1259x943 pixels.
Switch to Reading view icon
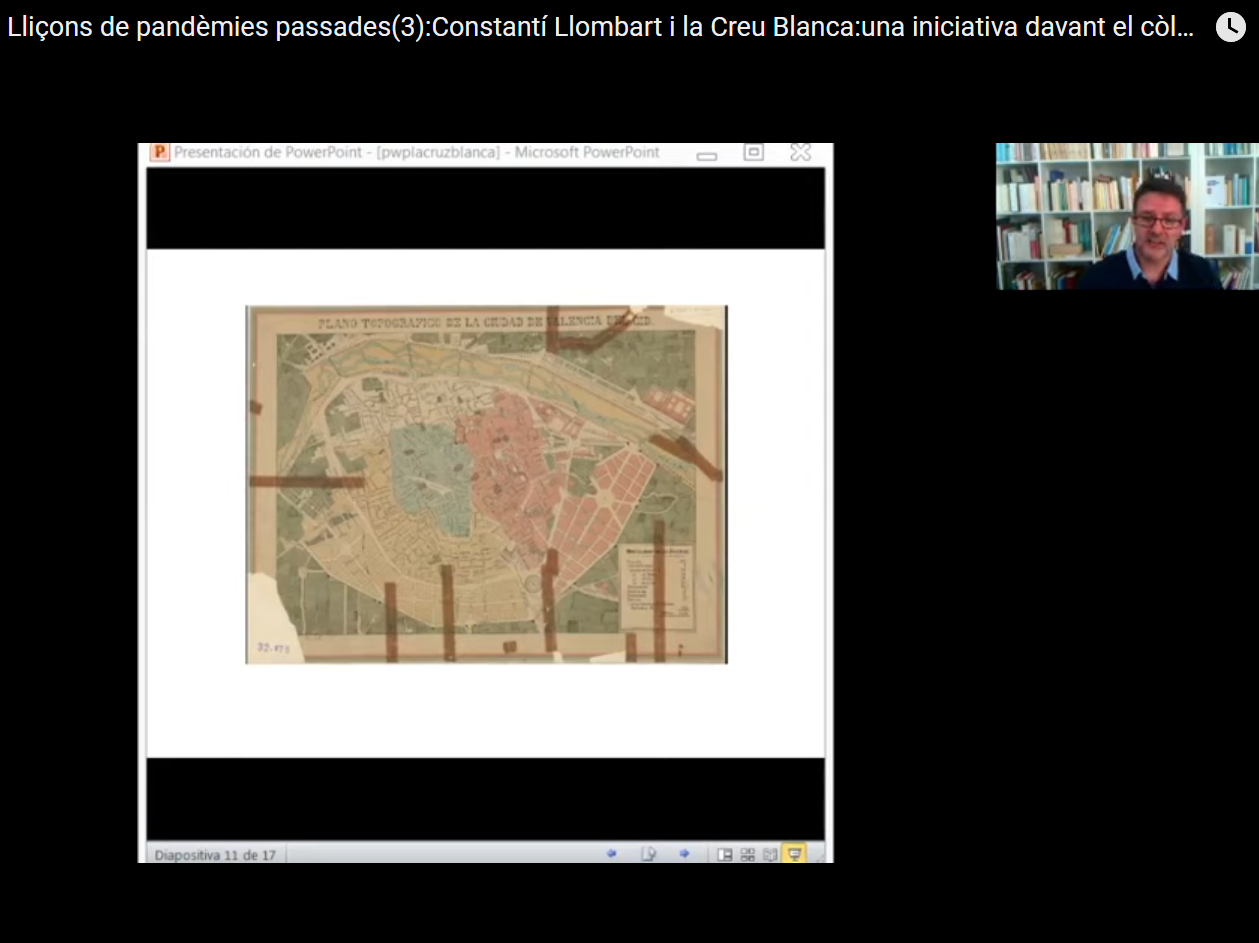770,855
